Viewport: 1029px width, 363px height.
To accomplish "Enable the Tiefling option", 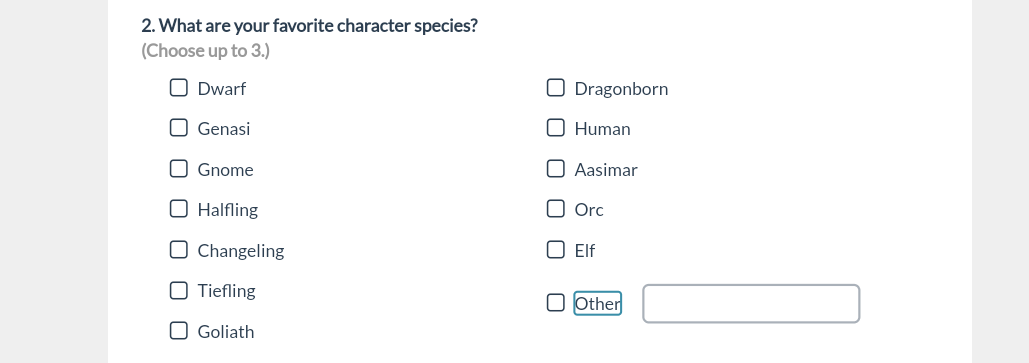I will (178, 290).
